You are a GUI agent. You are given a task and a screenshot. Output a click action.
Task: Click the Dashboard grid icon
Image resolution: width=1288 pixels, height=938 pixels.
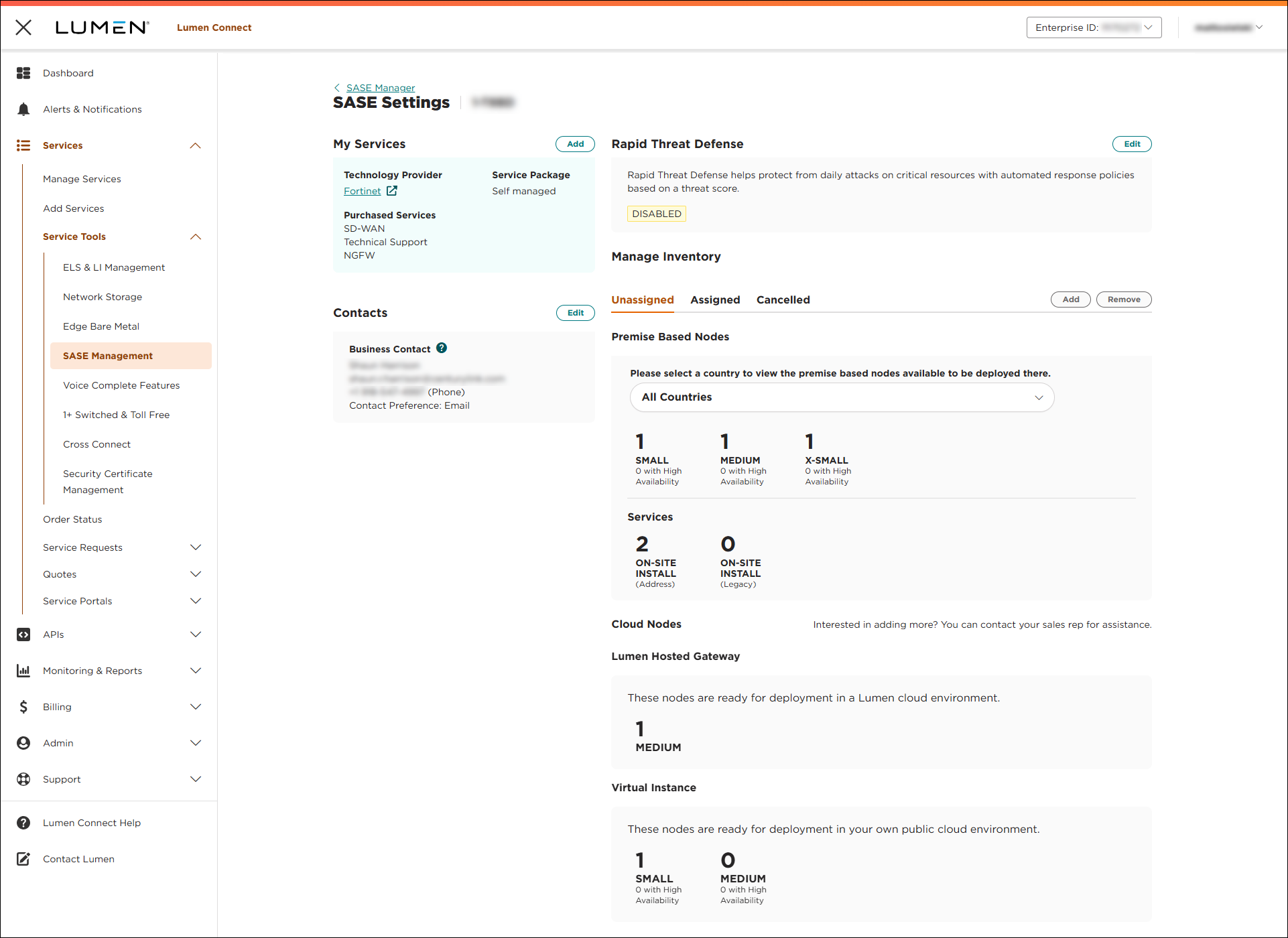tap(23, 73)
